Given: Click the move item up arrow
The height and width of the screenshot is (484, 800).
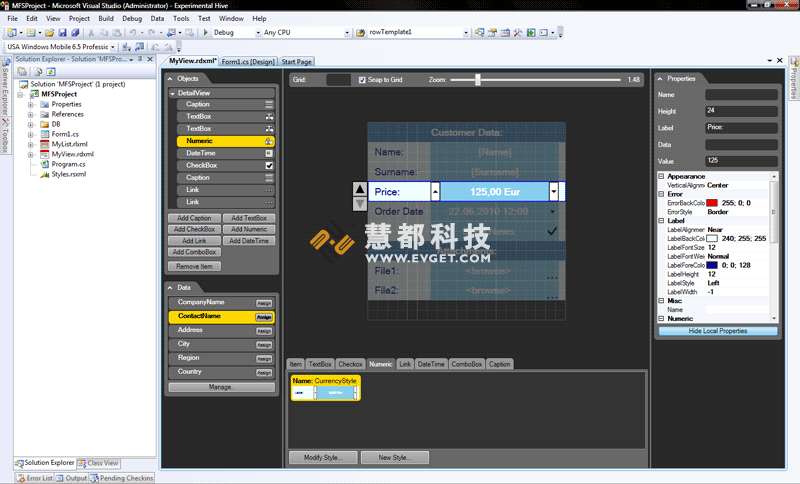Looking at the screenshot, I should click(x=361, y=188).
